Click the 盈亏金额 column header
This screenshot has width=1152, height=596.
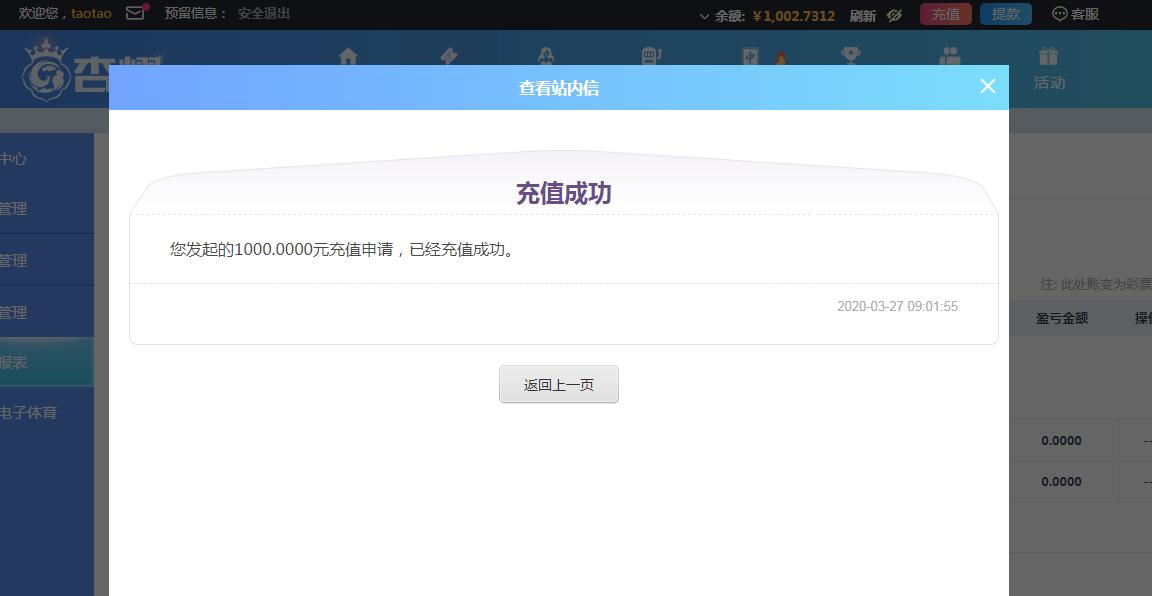coord(1062,318)
